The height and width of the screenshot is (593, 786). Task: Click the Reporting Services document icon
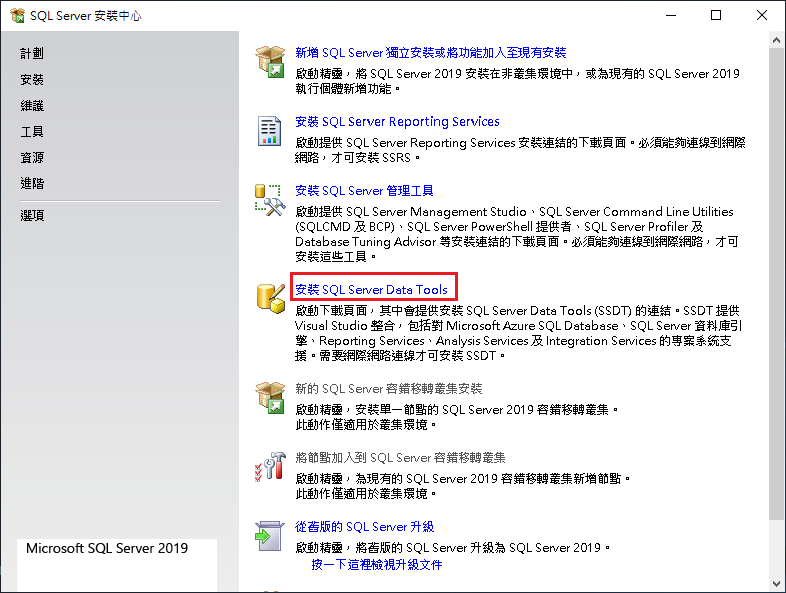[x=270, y=130]
